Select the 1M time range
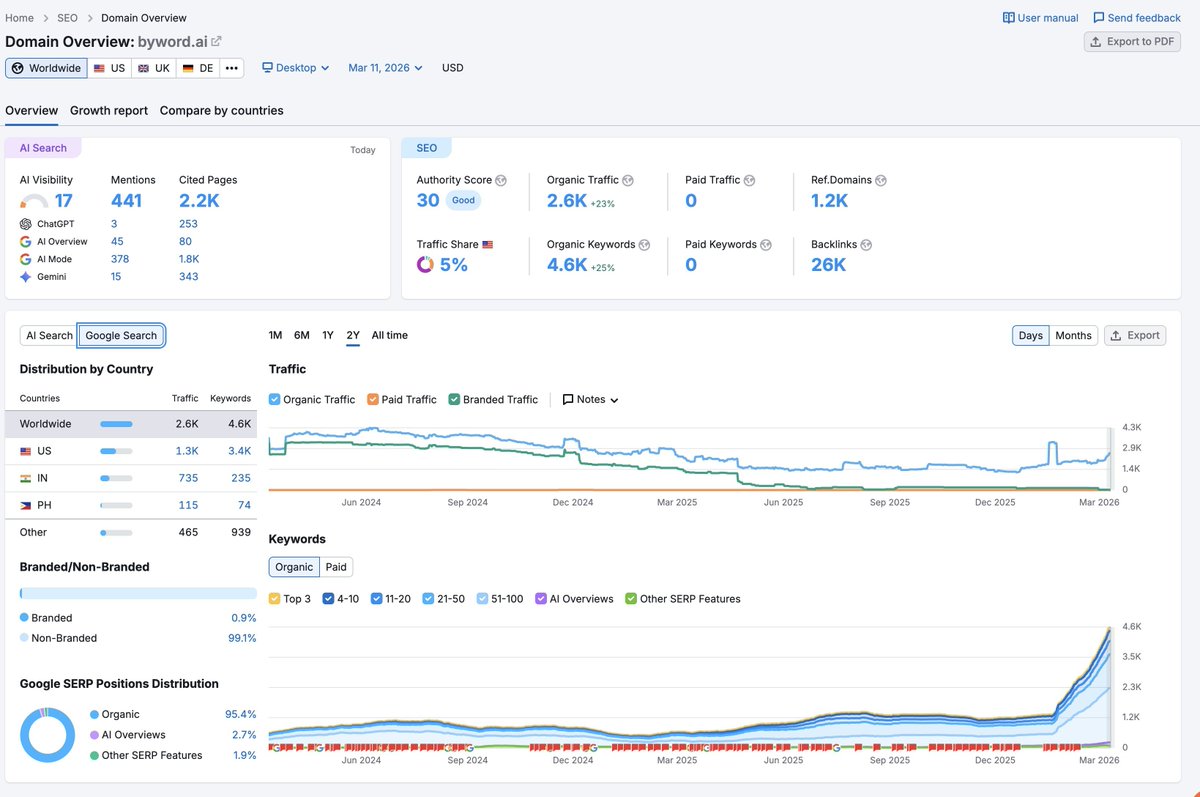Viewport: 1200px width, 797px height. pos(275,335)
